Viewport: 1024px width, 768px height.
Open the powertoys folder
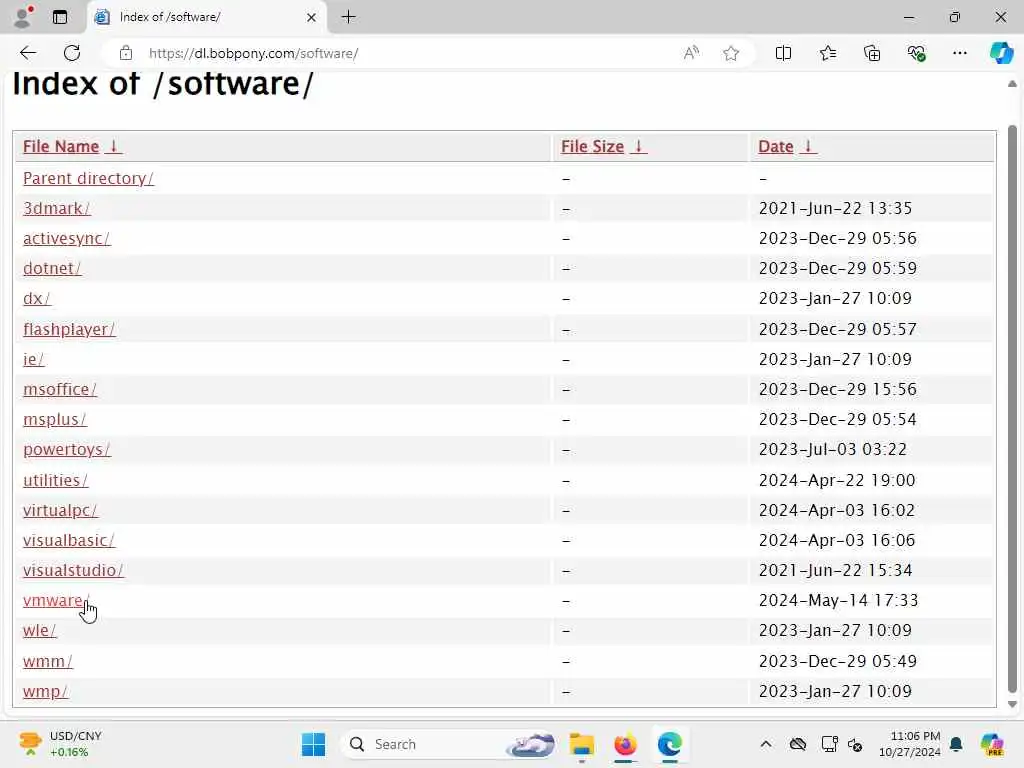pyautogui.click(x=67, y=449)
